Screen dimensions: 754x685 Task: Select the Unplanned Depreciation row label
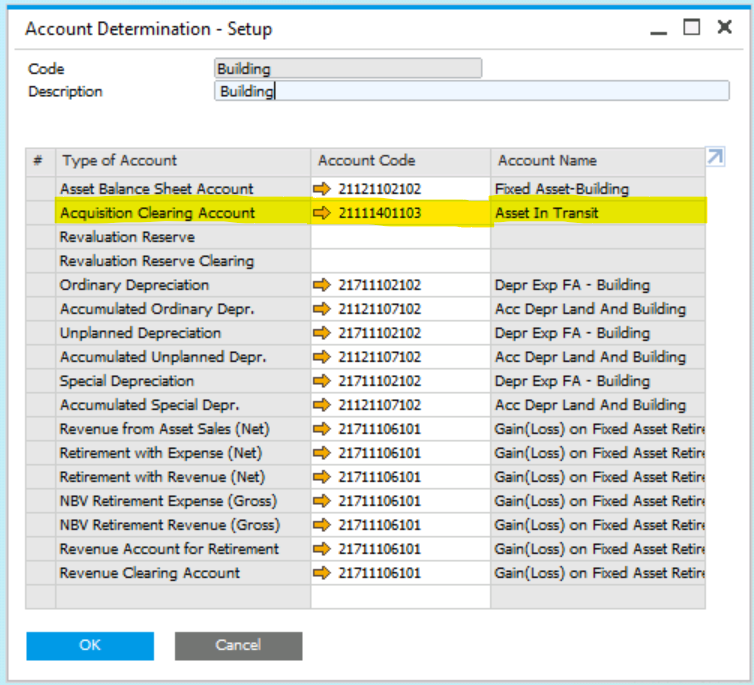[140, 333]
